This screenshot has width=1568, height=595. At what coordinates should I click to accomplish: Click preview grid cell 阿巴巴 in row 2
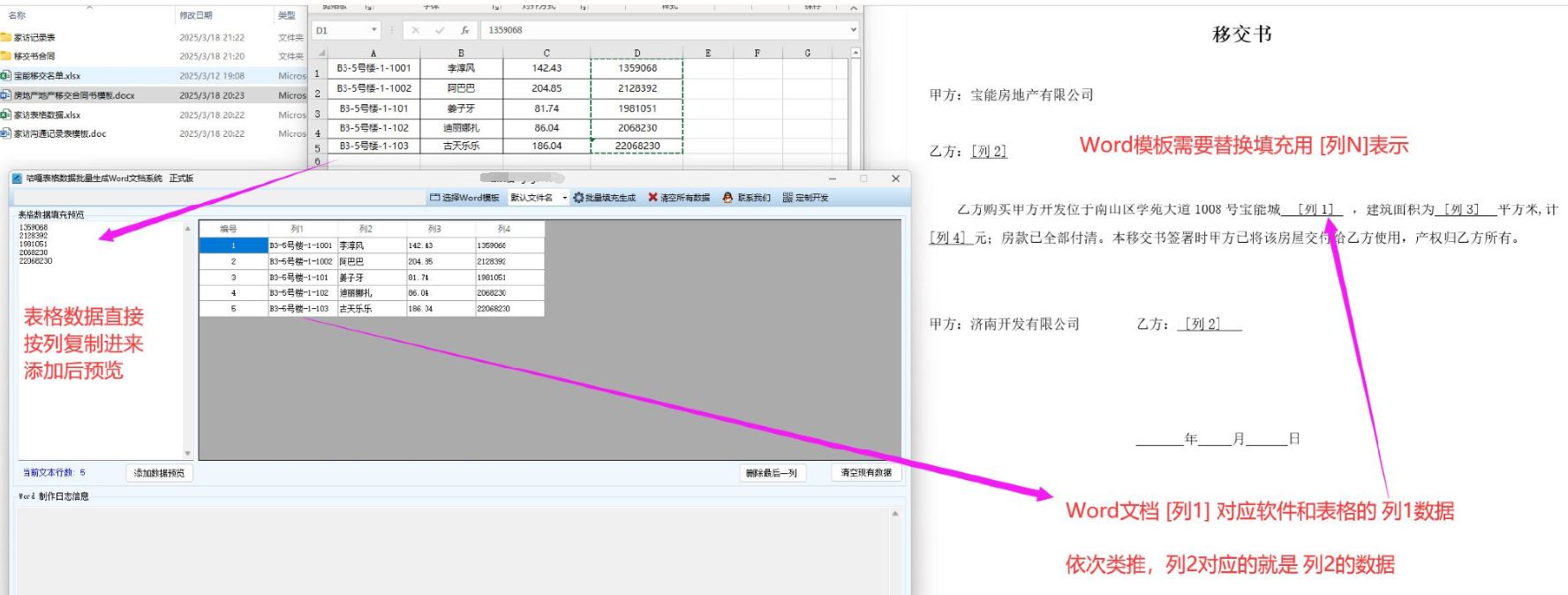(372, 261)
